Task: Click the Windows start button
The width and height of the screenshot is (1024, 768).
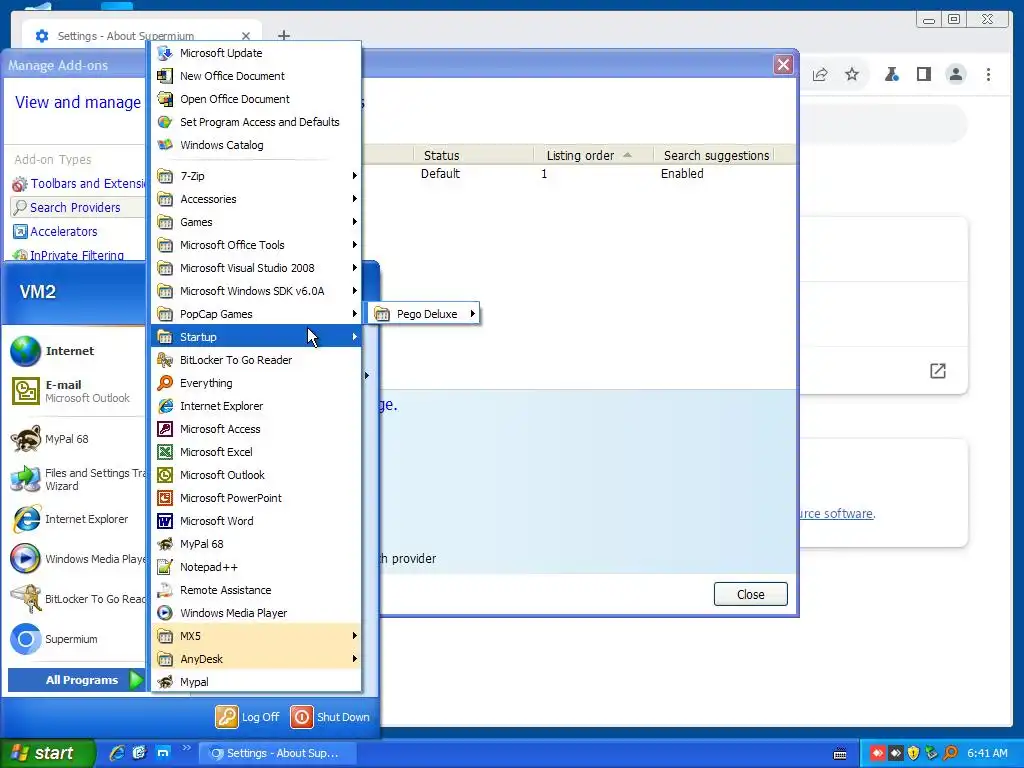Action: (46, 753)
